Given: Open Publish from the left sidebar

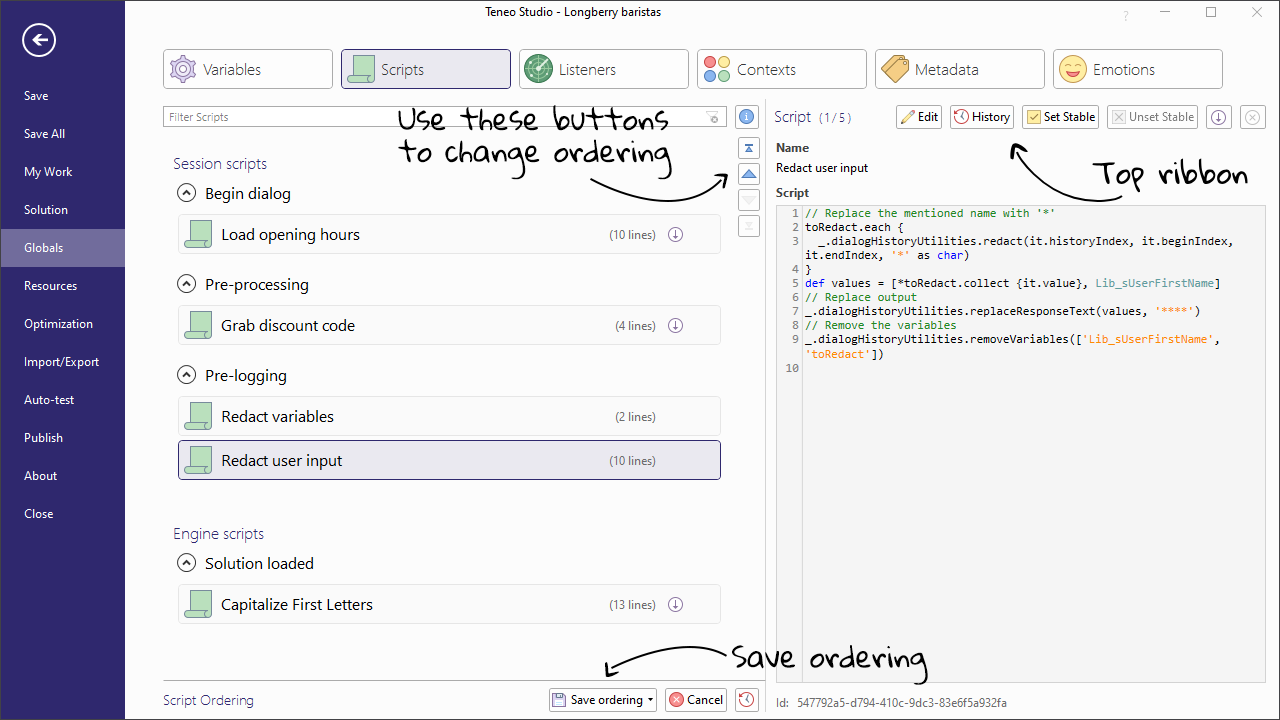Looking at the screenshot, I should click(43, 437).
